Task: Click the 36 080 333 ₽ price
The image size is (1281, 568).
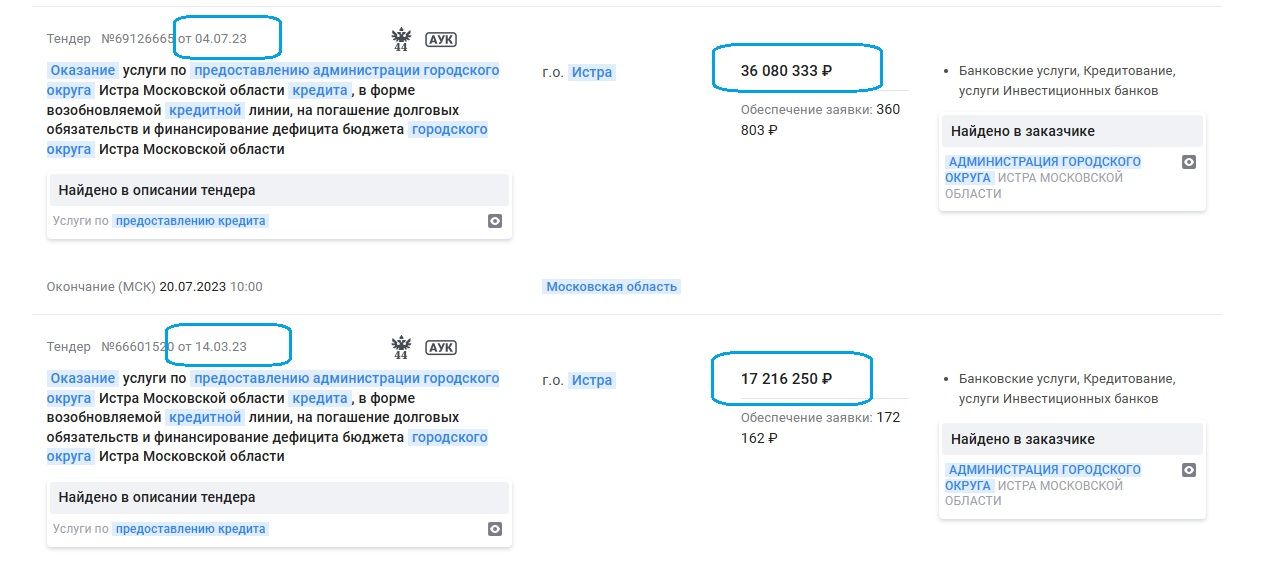Action: [x=786, y=71]
